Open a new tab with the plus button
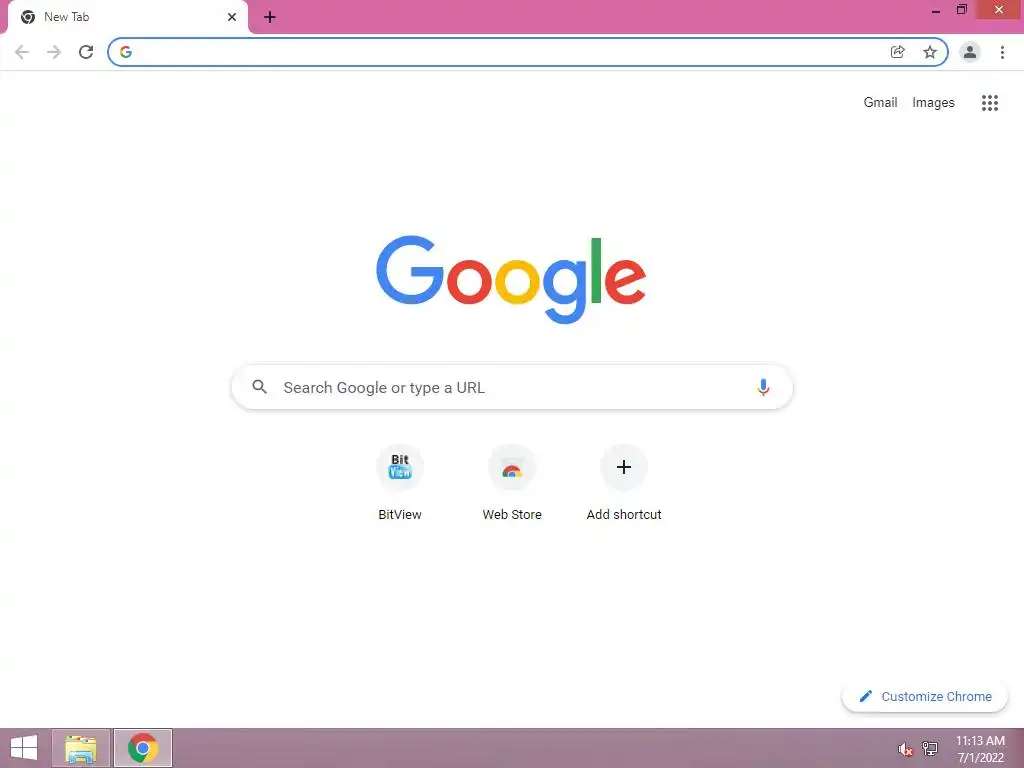This screenshot has width=1024, height=768. click(x=270, y=17)
